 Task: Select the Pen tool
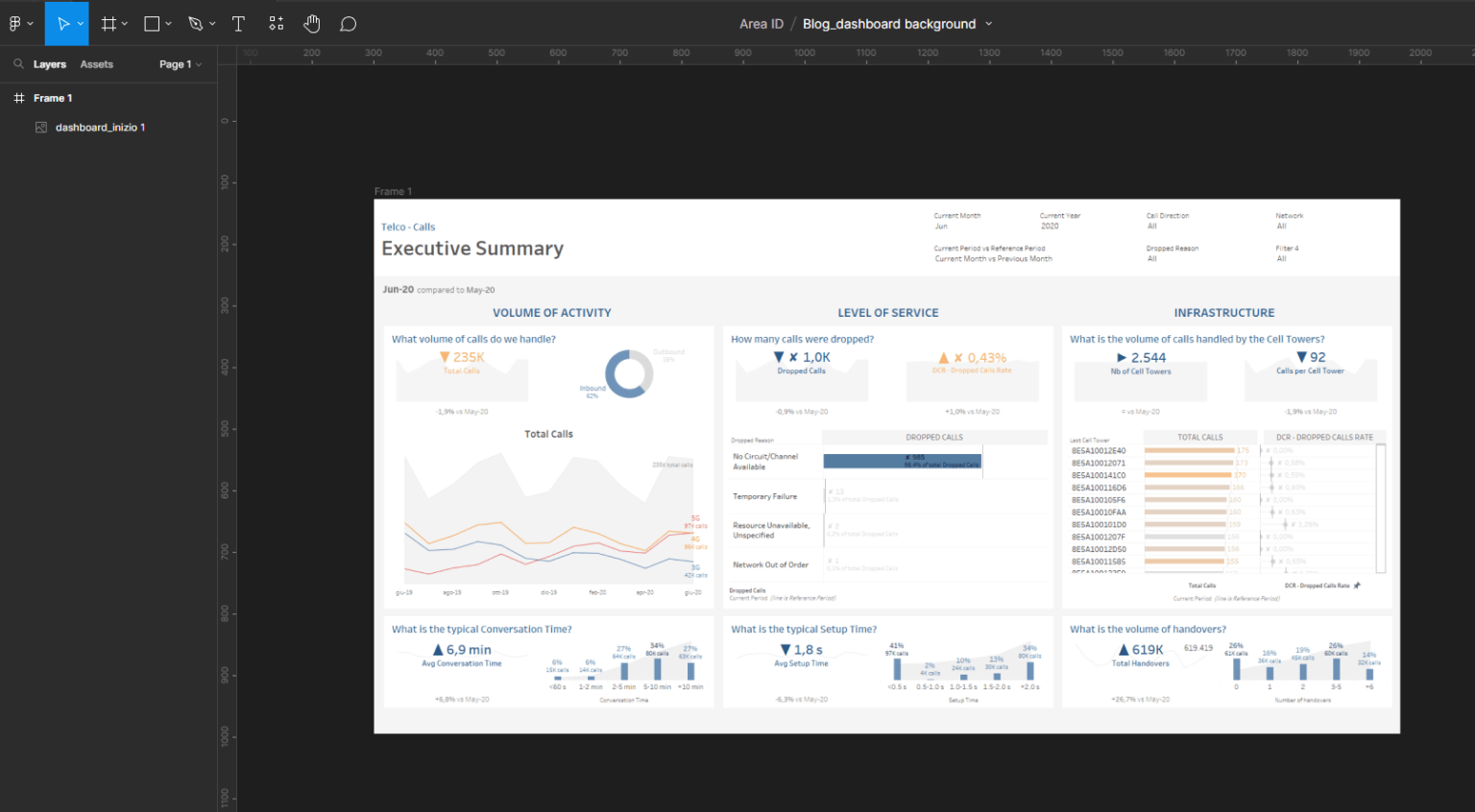(x=193, y=23)
